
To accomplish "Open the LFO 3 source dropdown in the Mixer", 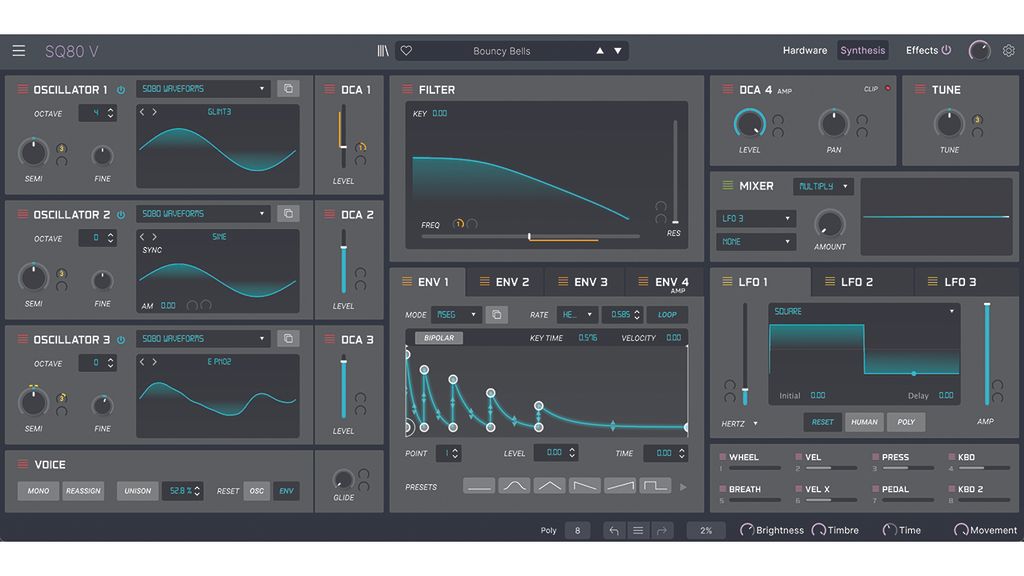I will pos(755,218).
